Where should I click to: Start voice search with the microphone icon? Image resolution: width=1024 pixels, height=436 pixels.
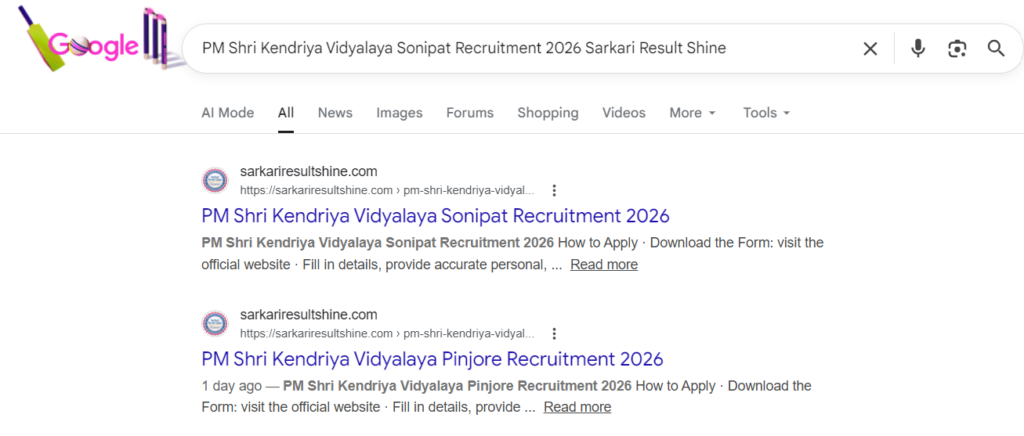918,48
